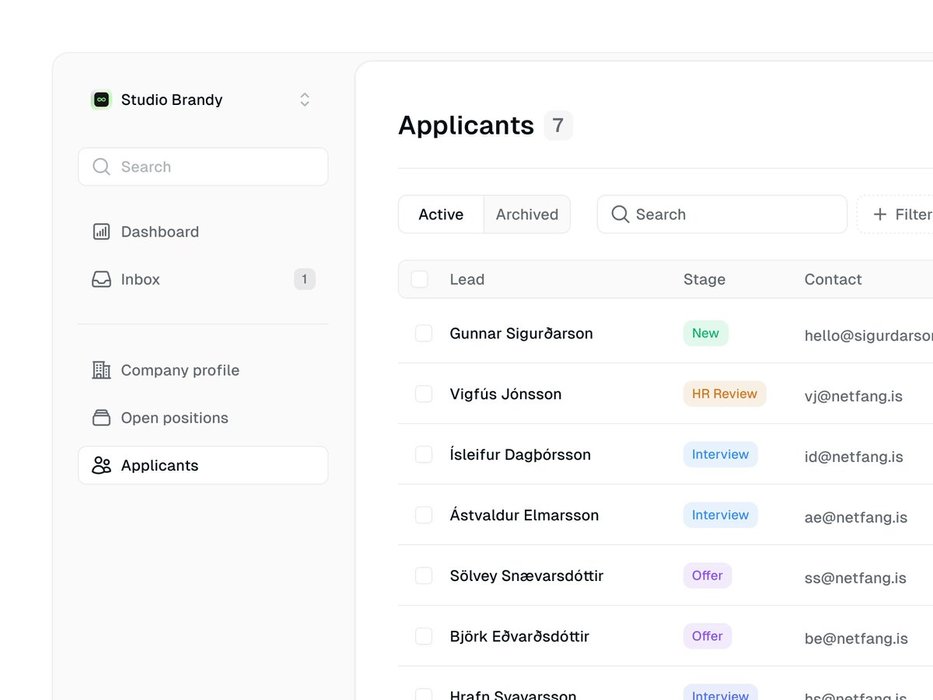Click the Inbox tray icon
Viewport: 933px width, 700px height.
[x=101, y=280]
